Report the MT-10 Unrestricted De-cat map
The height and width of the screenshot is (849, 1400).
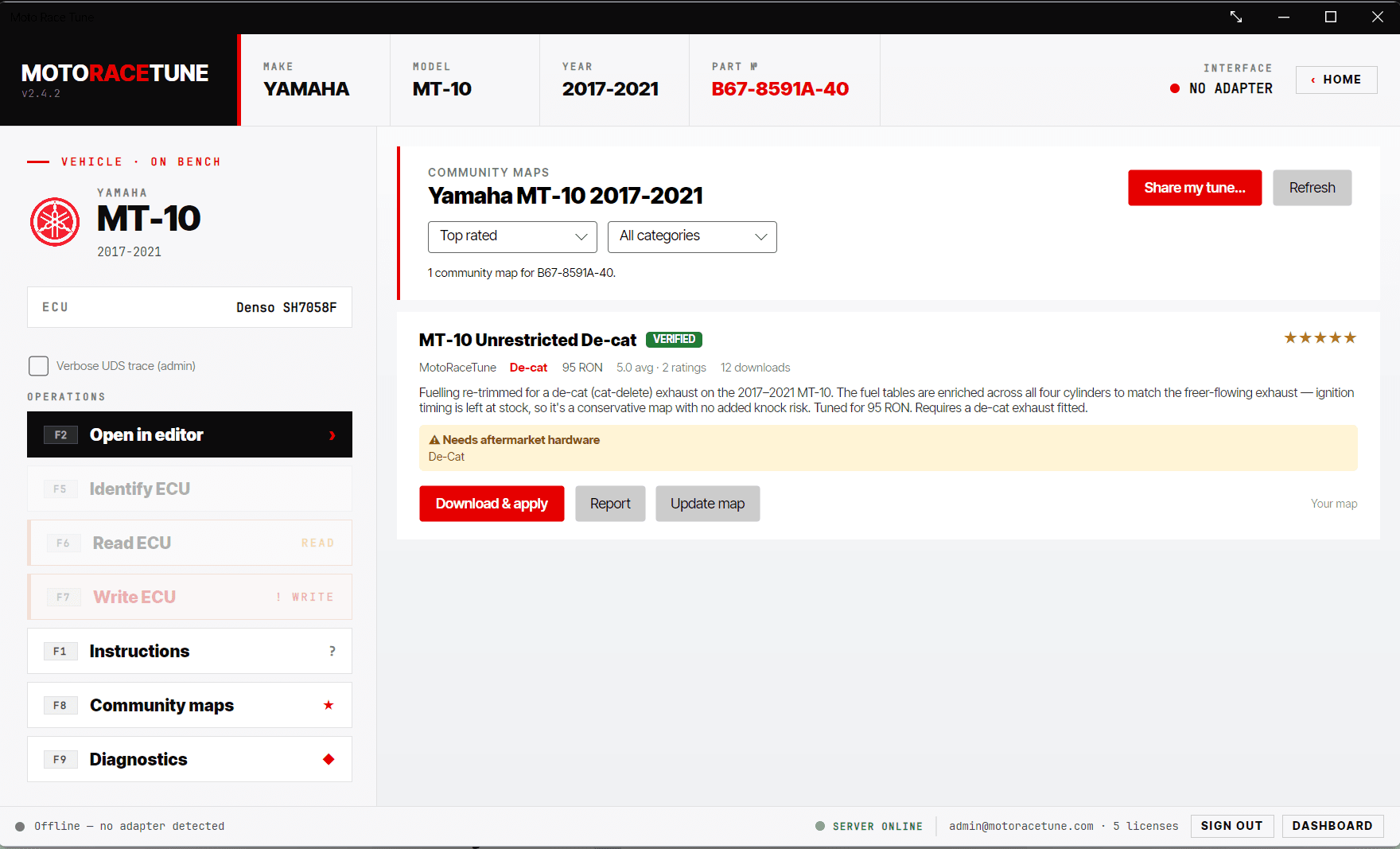click(x=610, y=504)
